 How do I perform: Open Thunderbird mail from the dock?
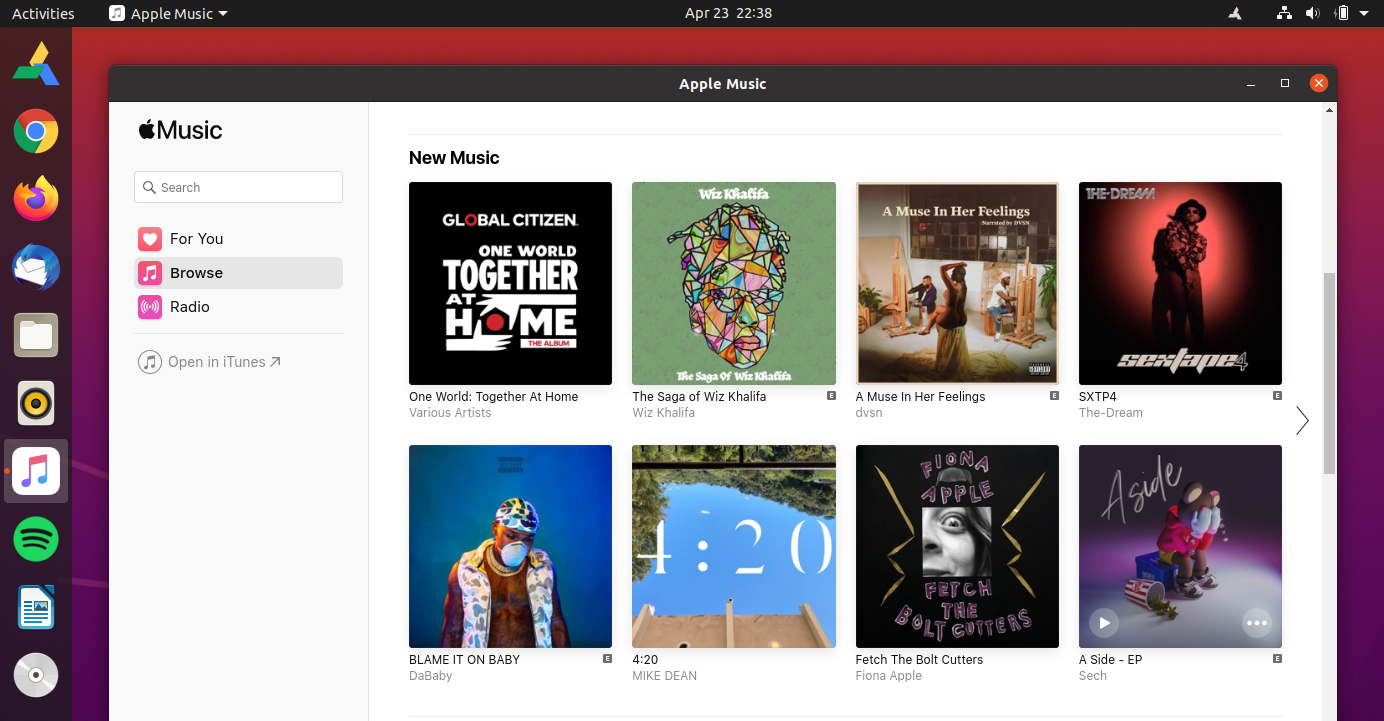(36, 267)
